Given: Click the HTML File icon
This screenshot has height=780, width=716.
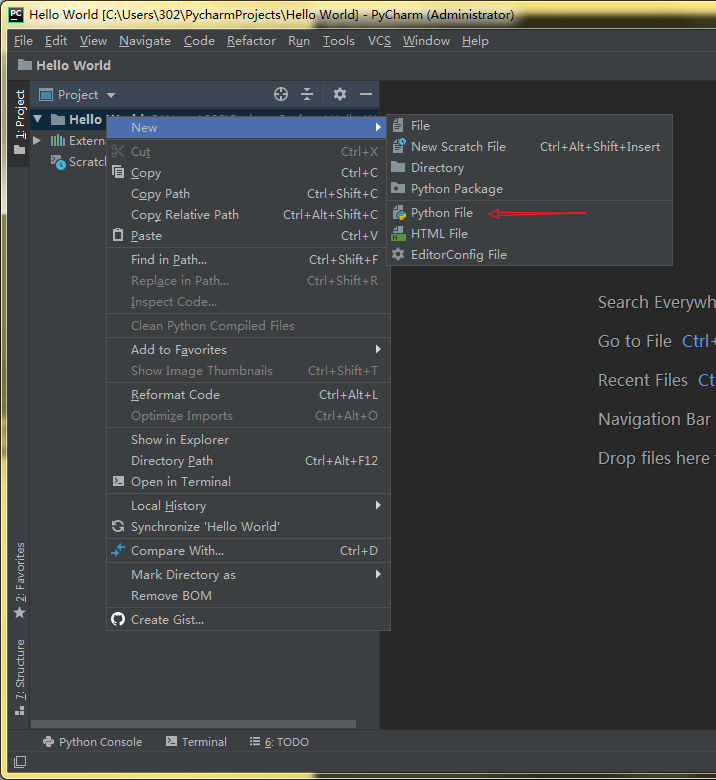Looking at the screenshot, I should [x=399, y=234].
